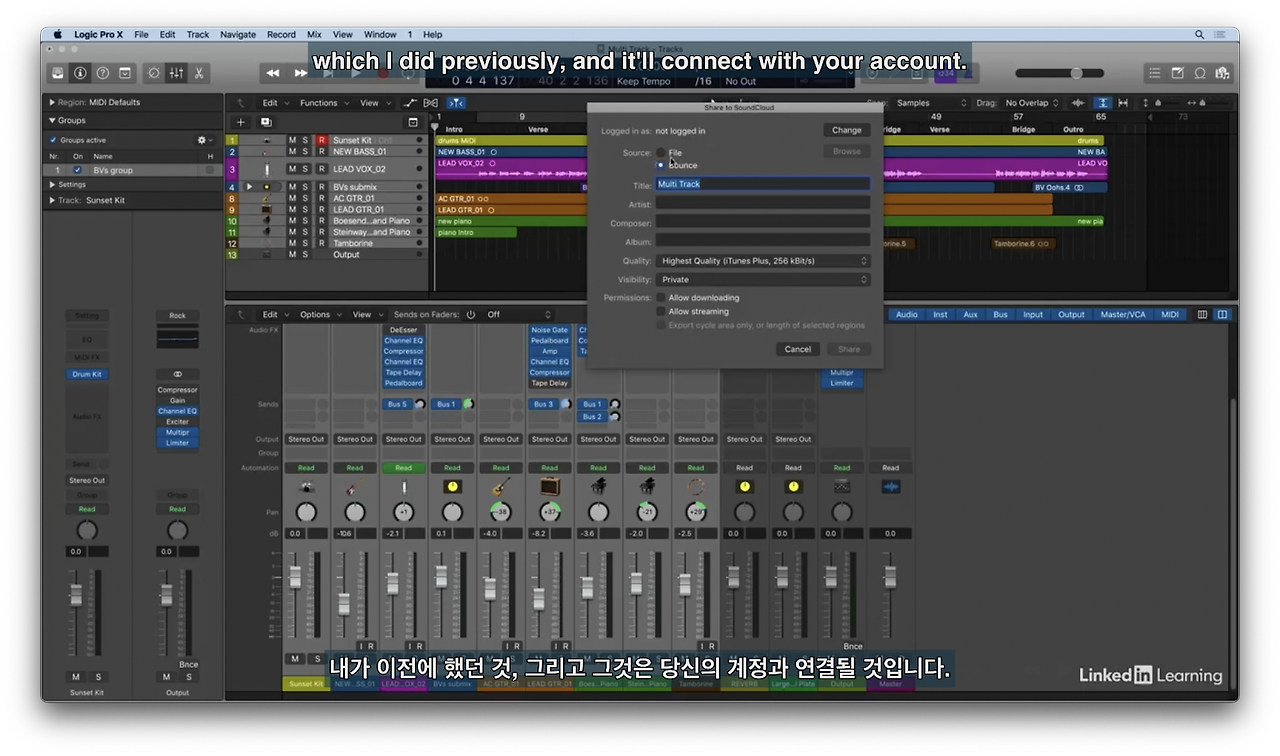Toggle Sends on Faders power button
Screen dimensions: 1280x756
tap(471, 315)
